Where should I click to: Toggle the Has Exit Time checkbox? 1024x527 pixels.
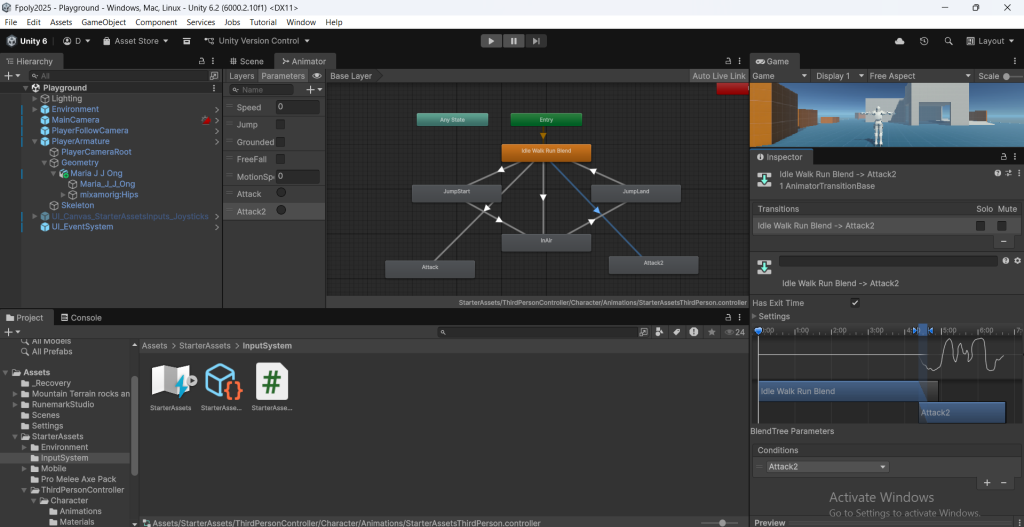[x=854, y=303]
